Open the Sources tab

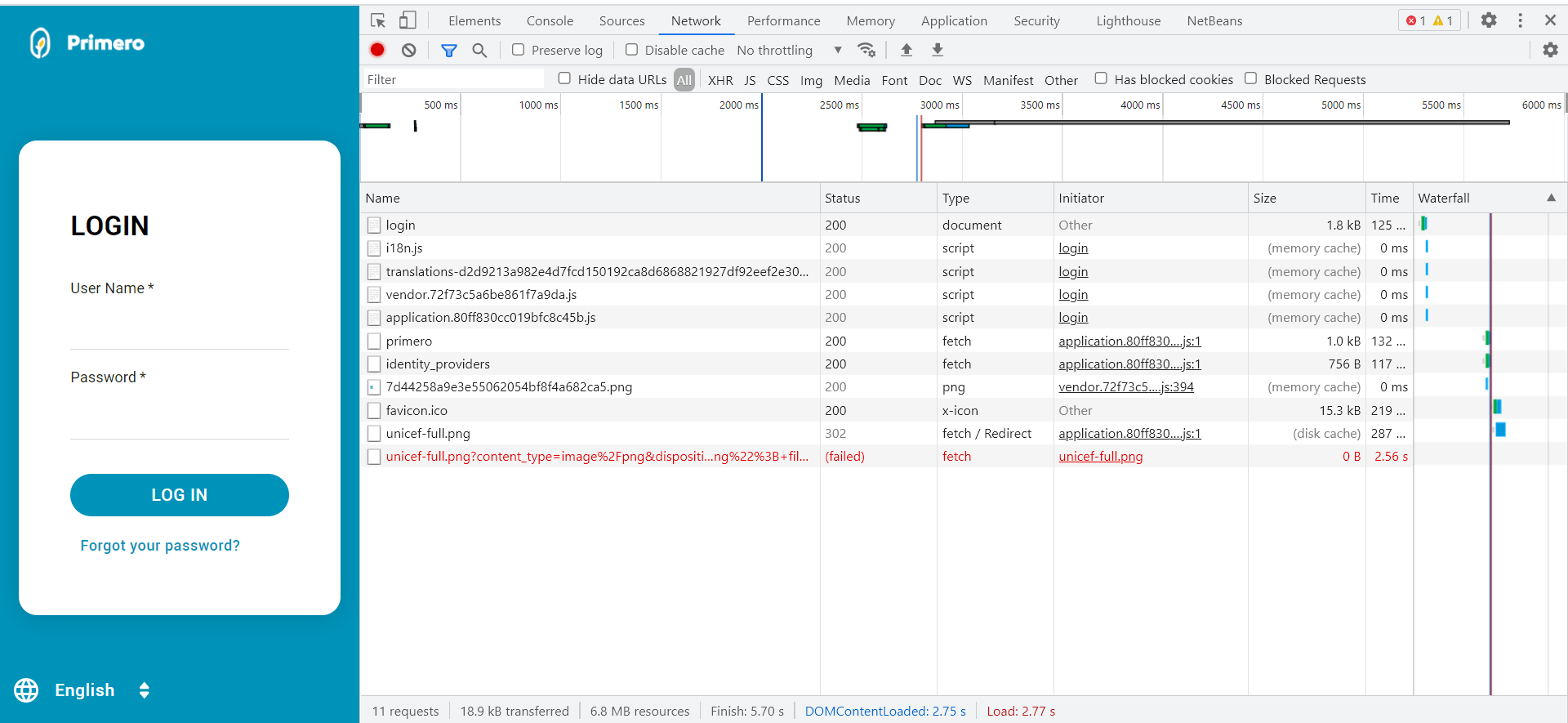621,20
